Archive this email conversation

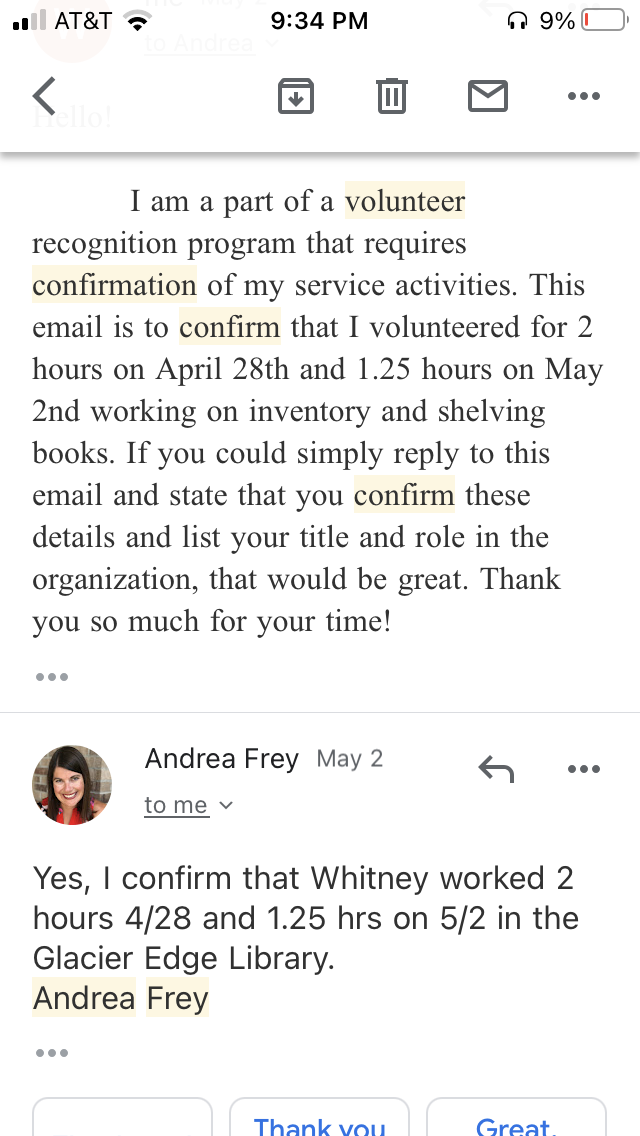click(x=296, y=96)
